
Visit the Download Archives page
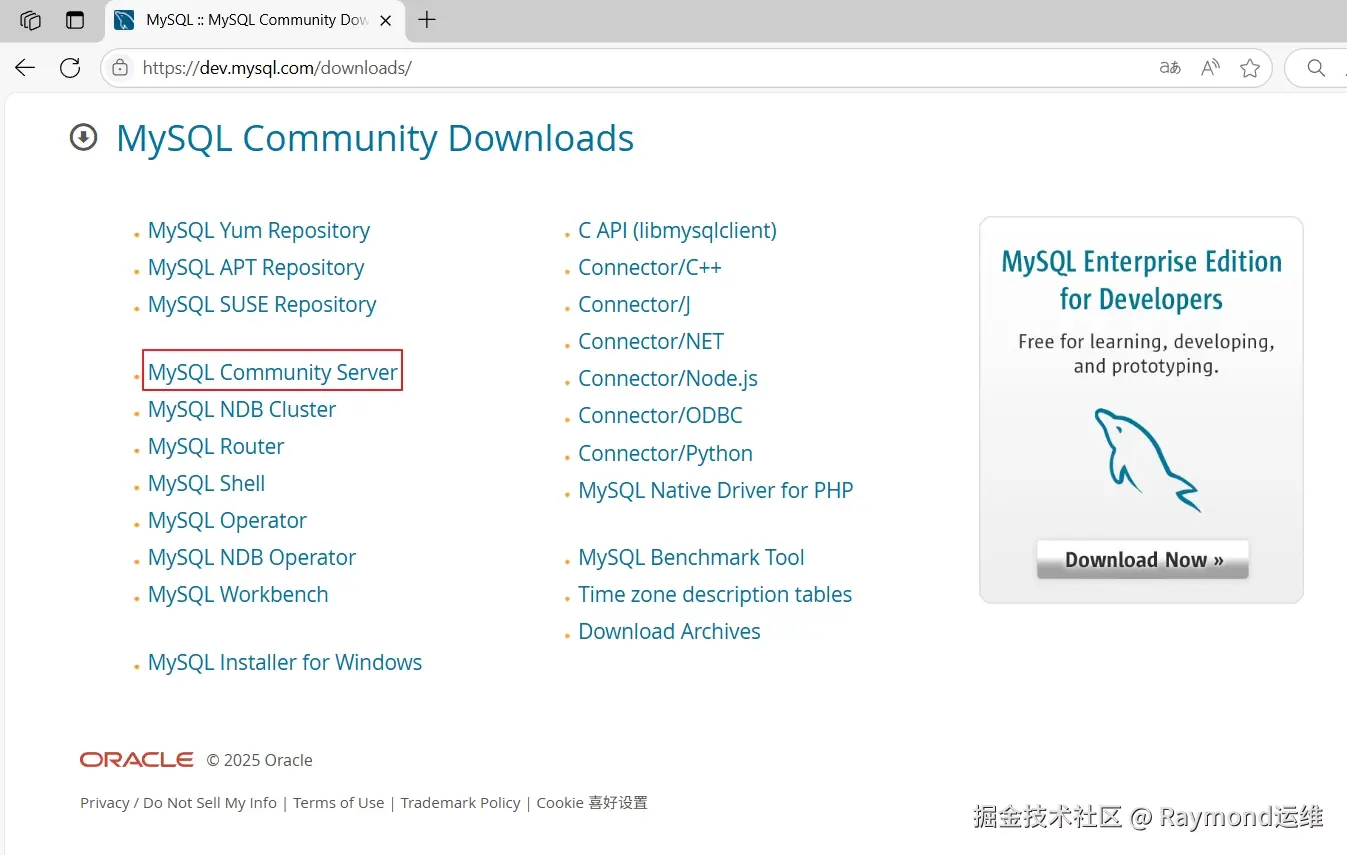pos(669,631)
